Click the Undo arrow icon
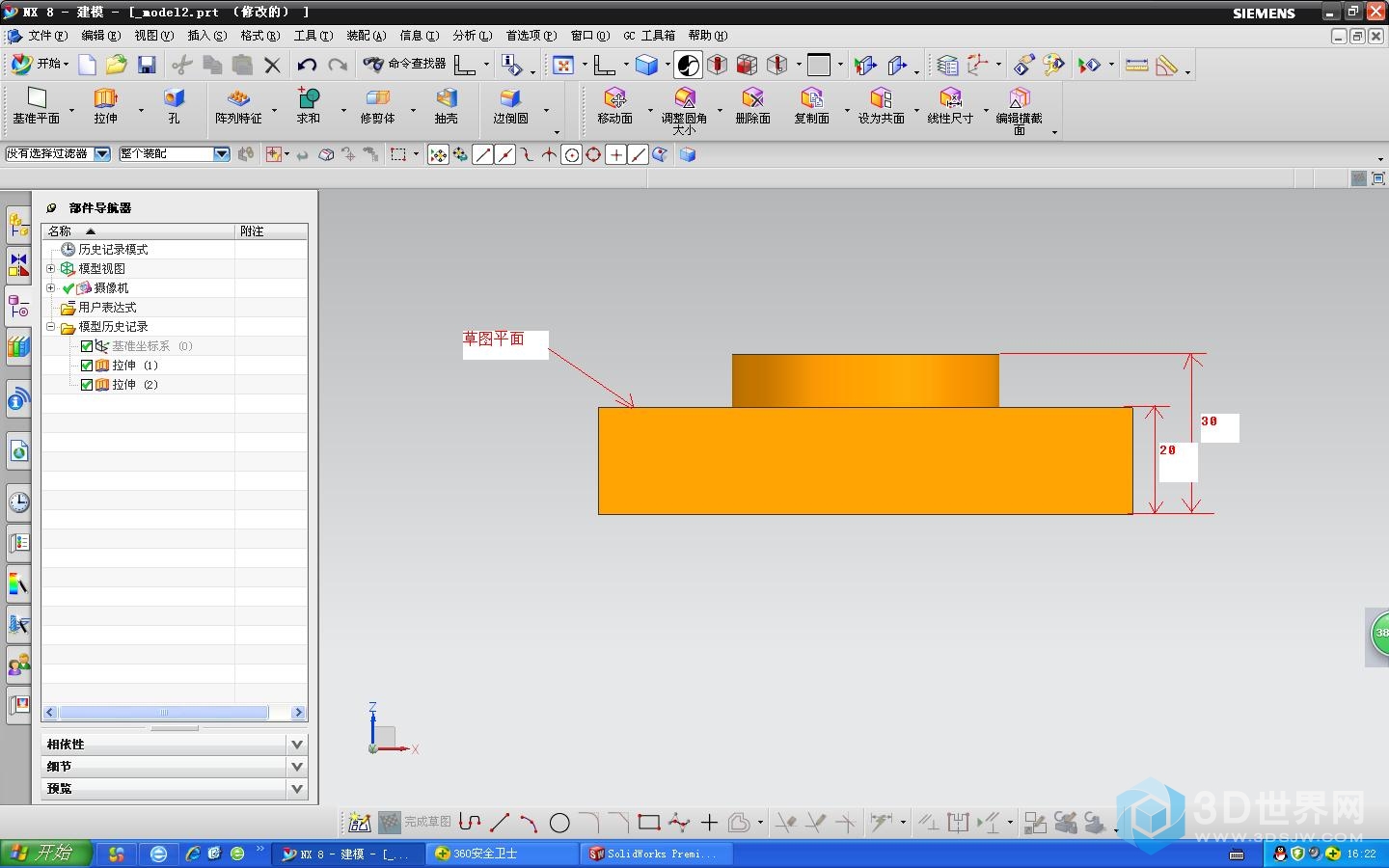This screenshot has width=1389, height=868. click(x=307, y=65)
